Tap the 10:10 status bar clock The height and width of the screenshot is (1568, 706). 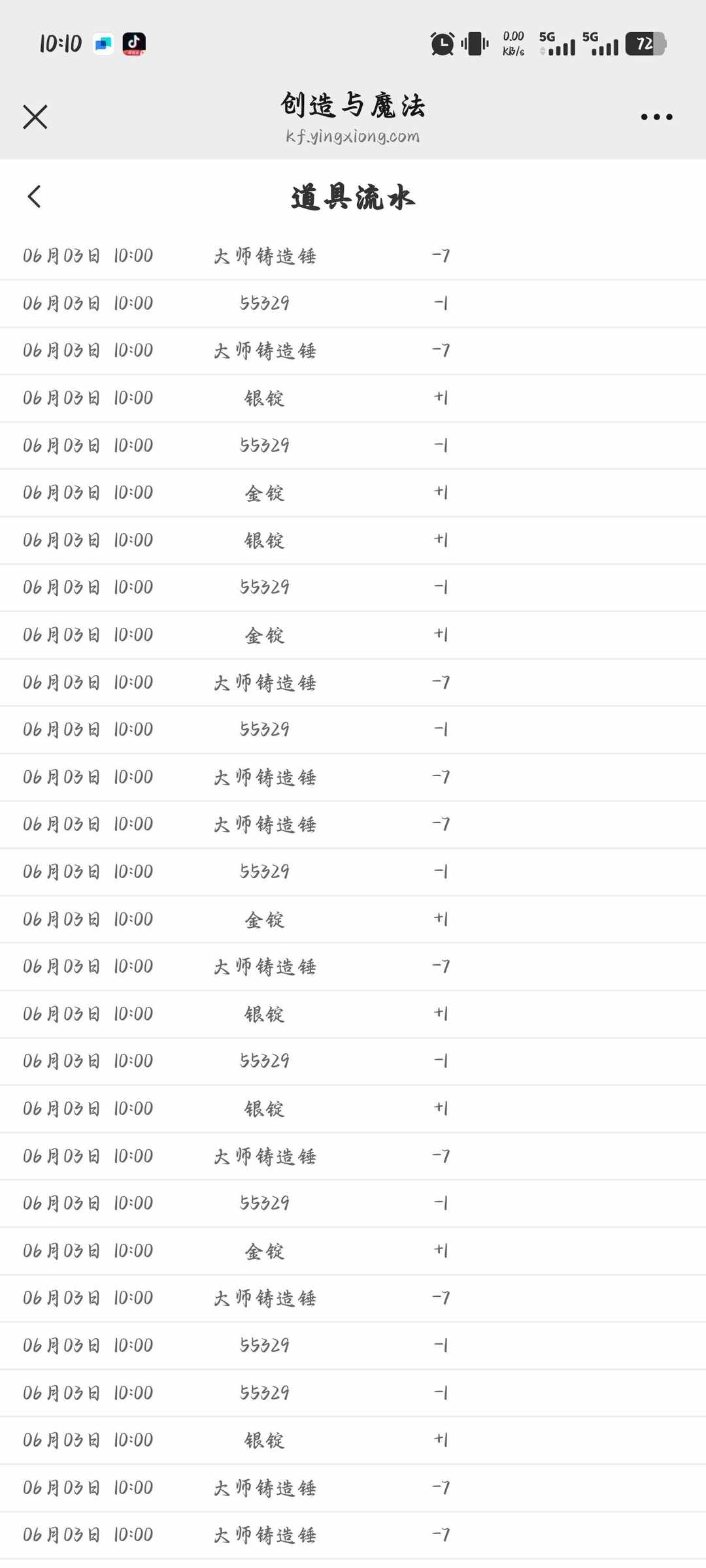(x=60, y=44)
